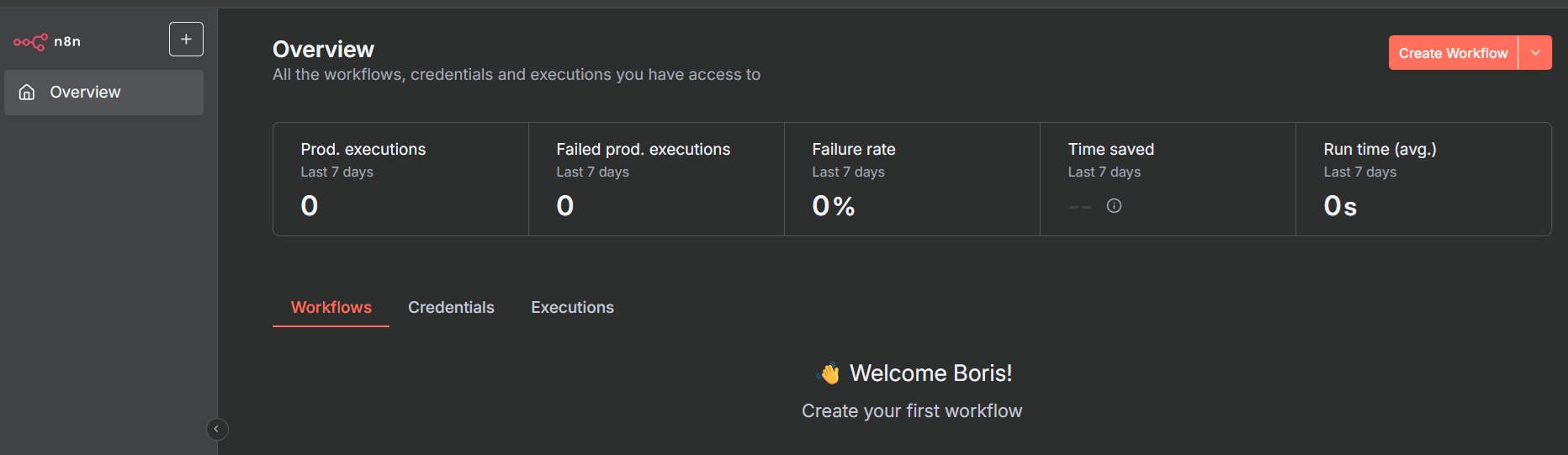Go to the Executions tab
The height and width of the screenshot is (455, 1568).
572,307
